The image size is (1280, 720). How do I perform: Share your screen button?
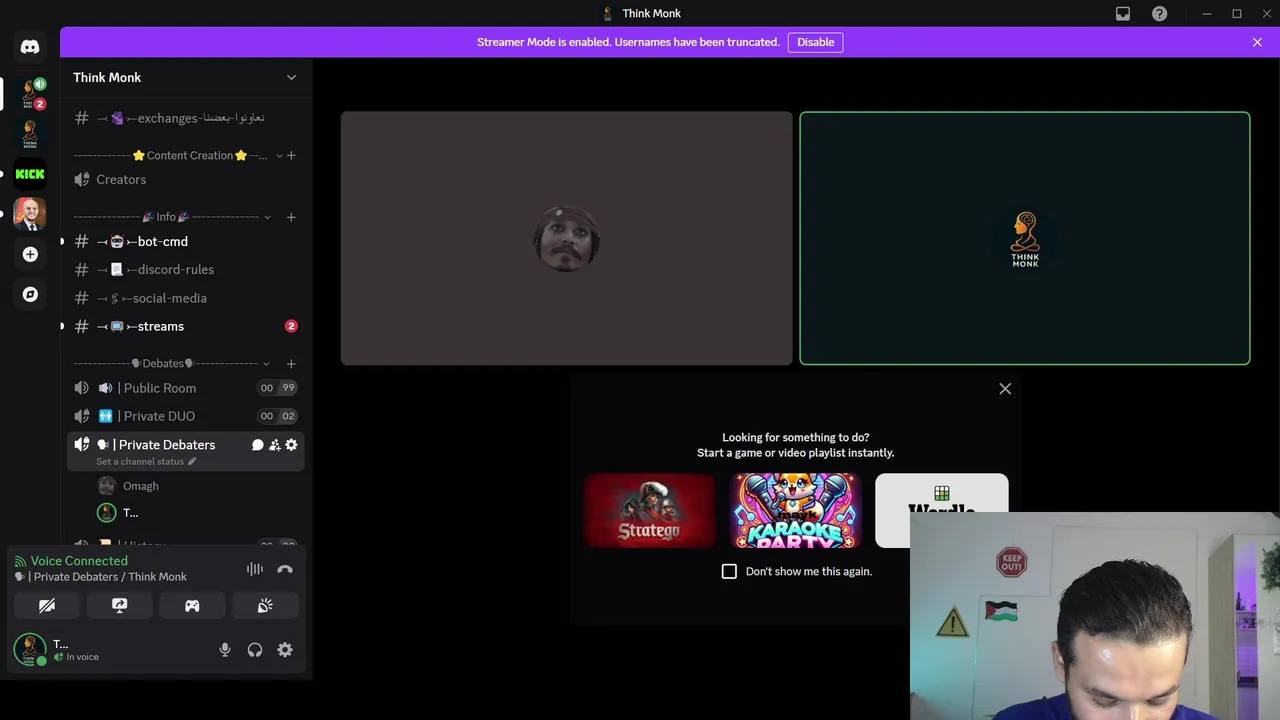(x=119, y=605)
